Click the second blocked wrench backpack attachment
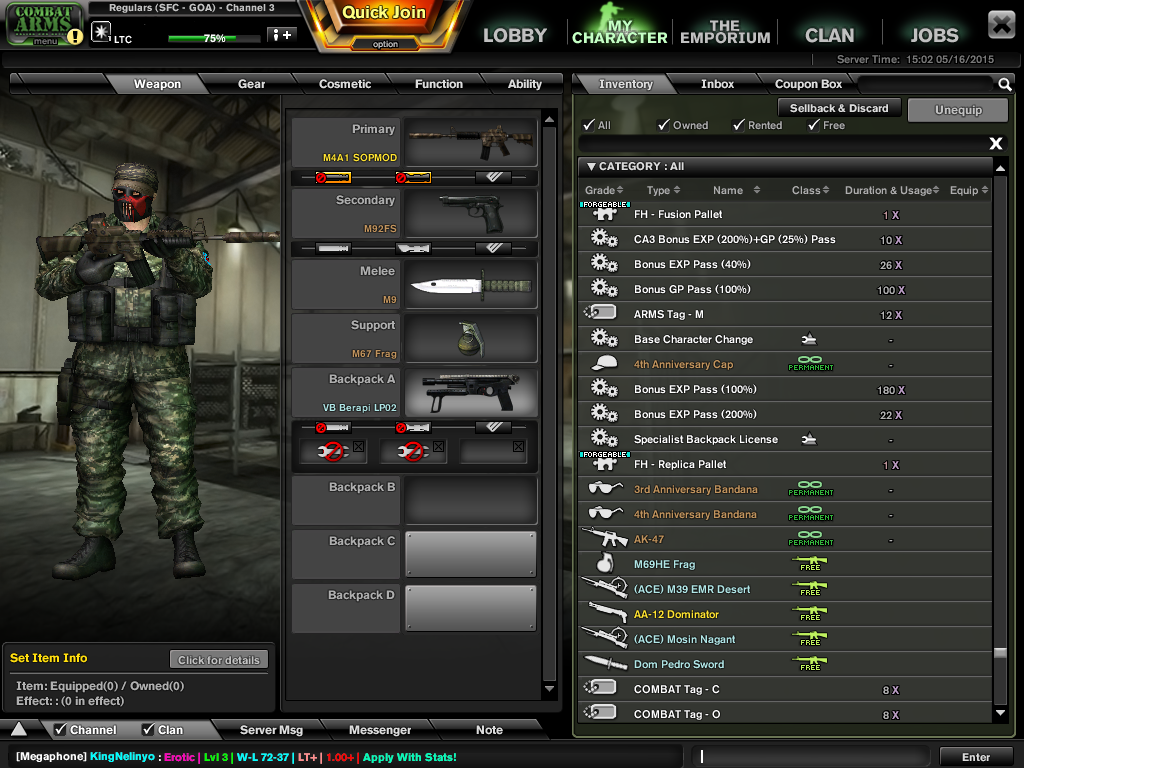The image size is (1152, 768). 414,451
